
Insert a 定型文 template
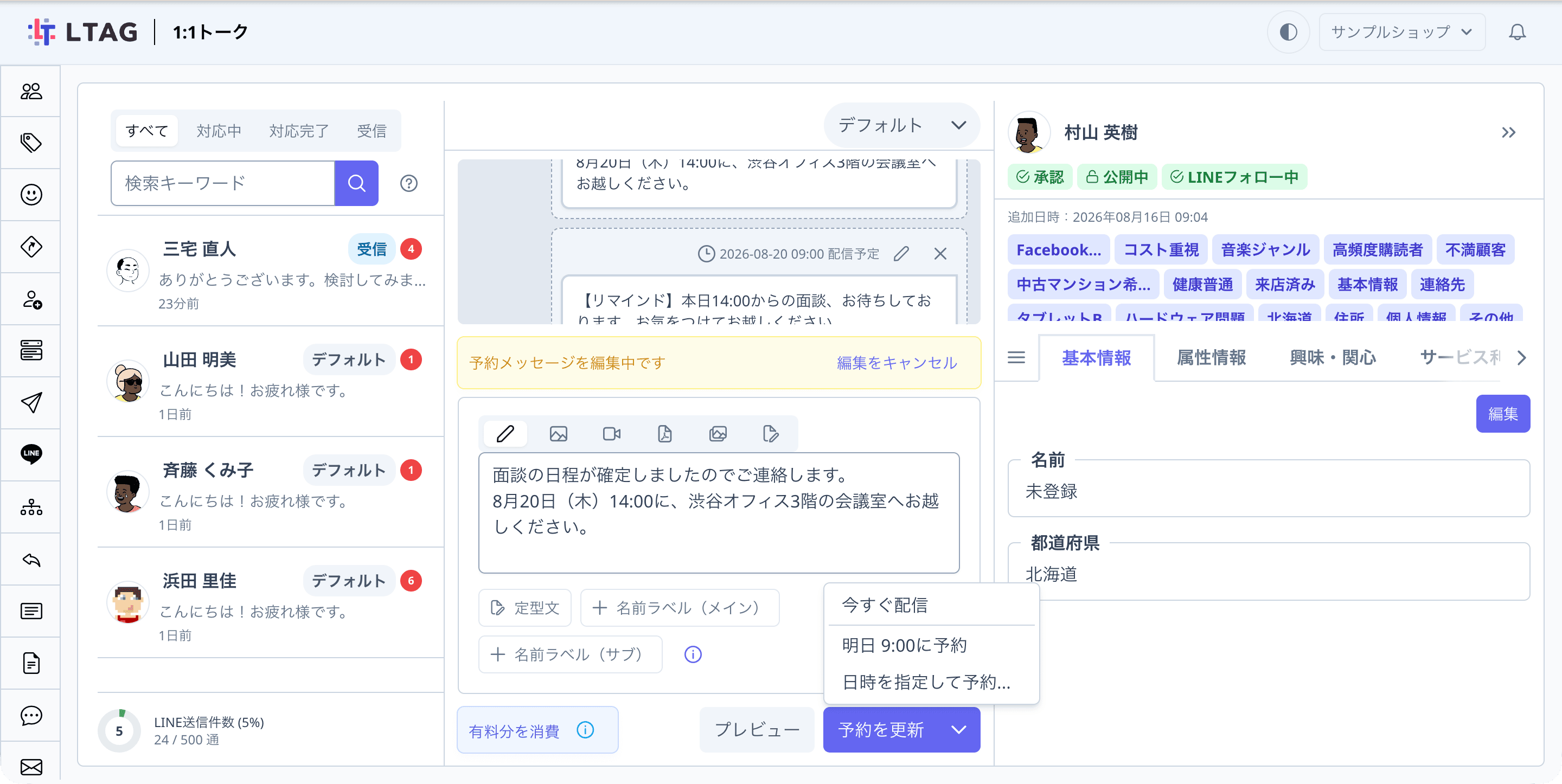point(524,608)
